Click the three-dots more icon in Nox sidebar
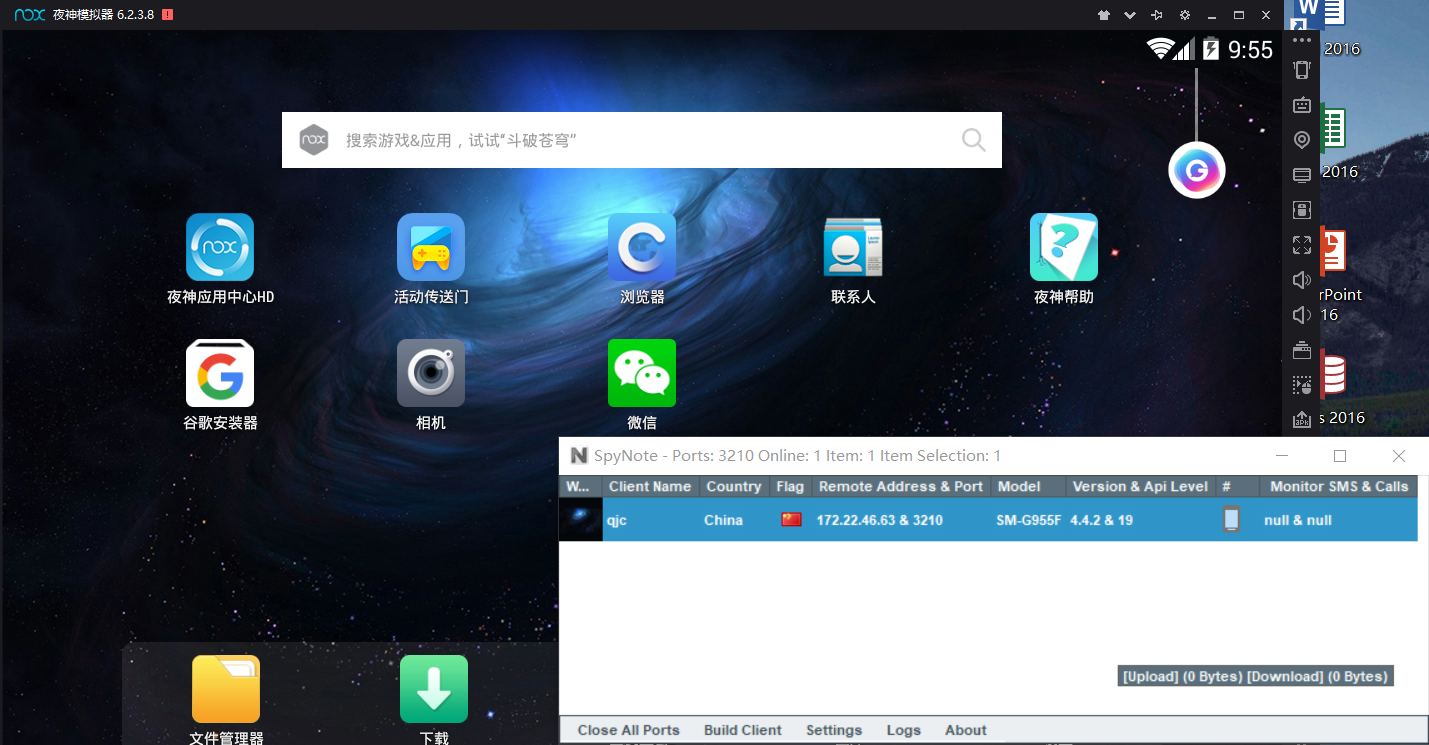The image size is (1429, 745). (x=1301, y=41)
